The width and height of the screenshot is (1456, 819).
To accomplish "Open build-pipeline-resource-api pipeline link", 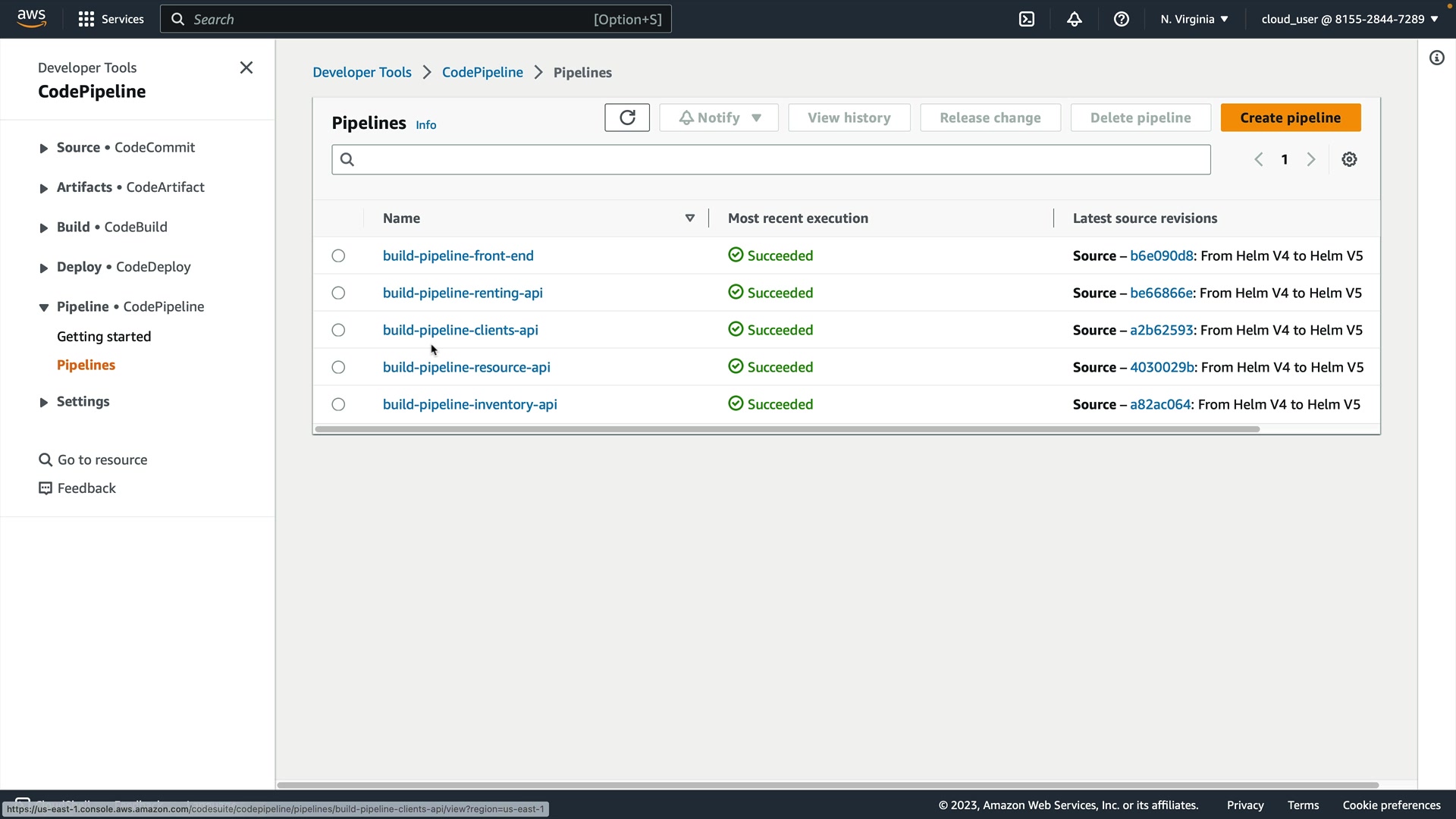I will point(466,367).
